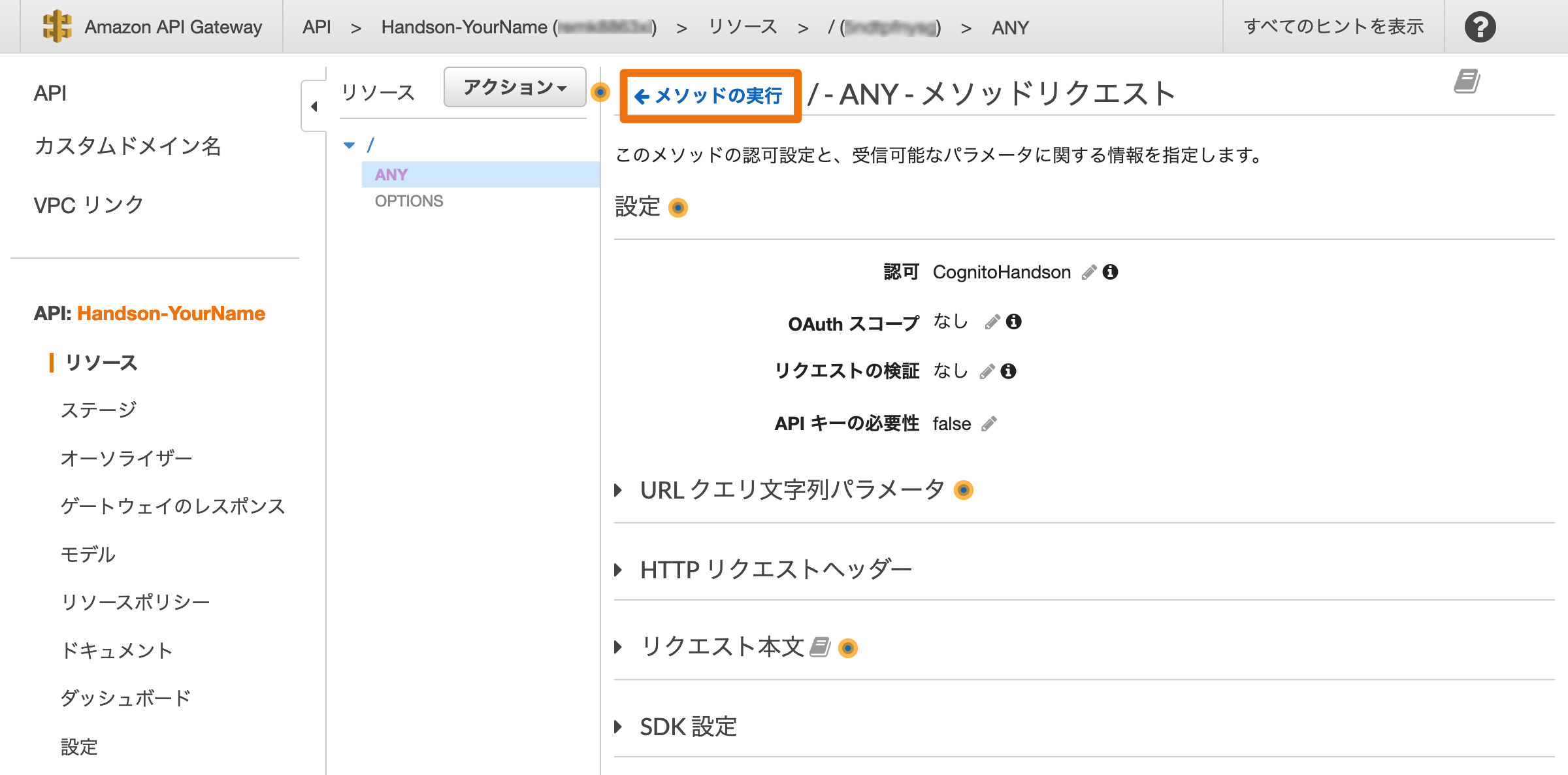Open the help question mark icon
This screenshot has height=775, width=1568.
(1480, 27)
